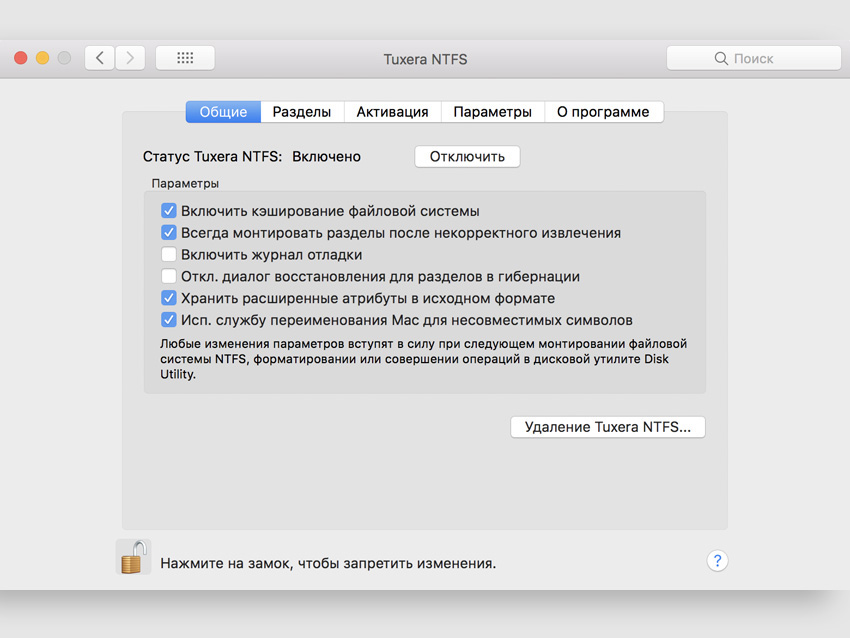Click the padlock icon to prevent changes
This screenshot has width=850, height=638.
[133, 556]
